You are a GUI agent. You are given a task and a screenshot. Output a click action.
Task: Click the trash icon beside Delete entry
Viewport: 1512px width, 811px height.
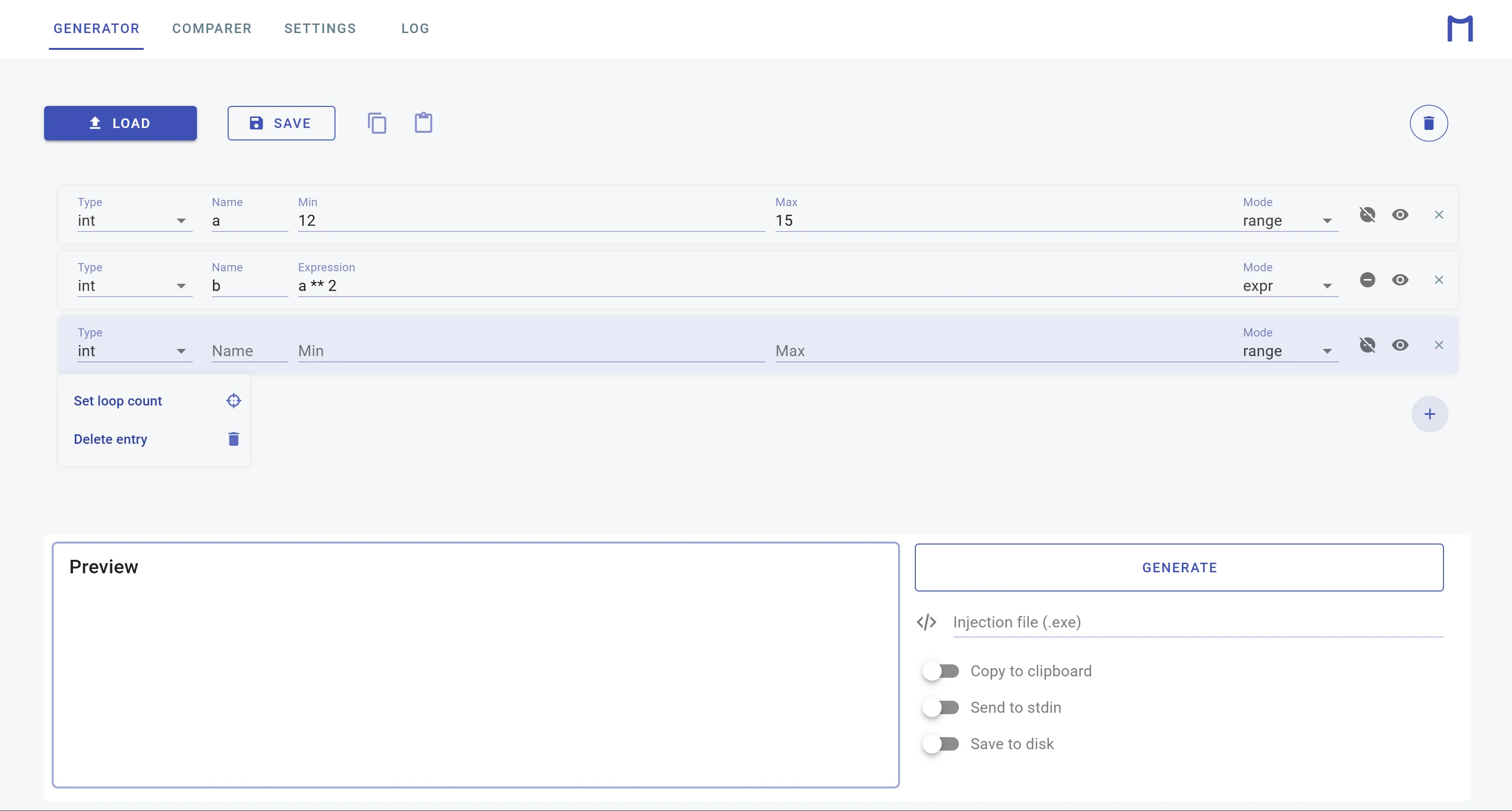coord(233,439)
